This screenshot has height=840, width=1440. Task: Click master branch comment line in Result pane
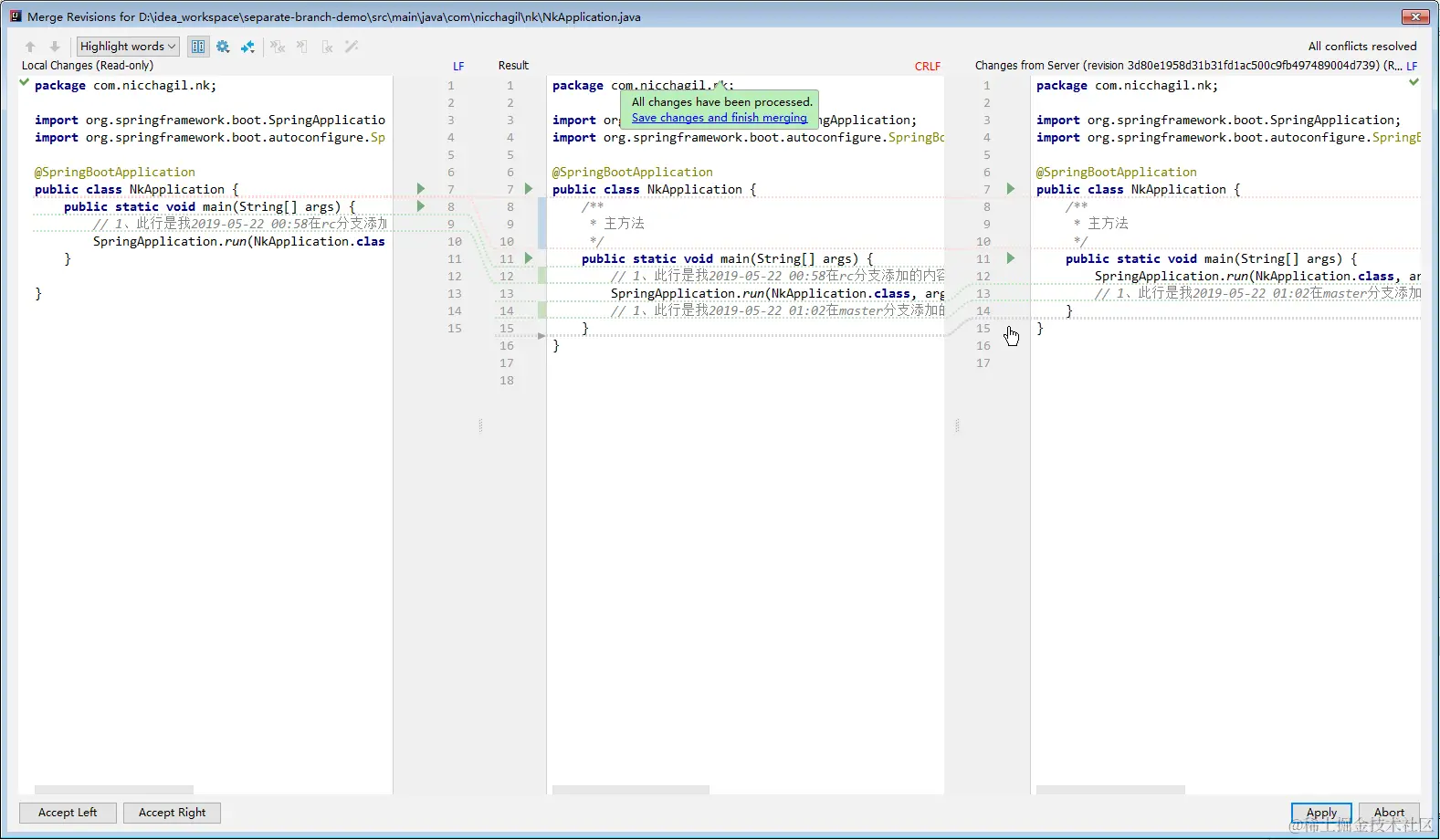tap(777, 310)
